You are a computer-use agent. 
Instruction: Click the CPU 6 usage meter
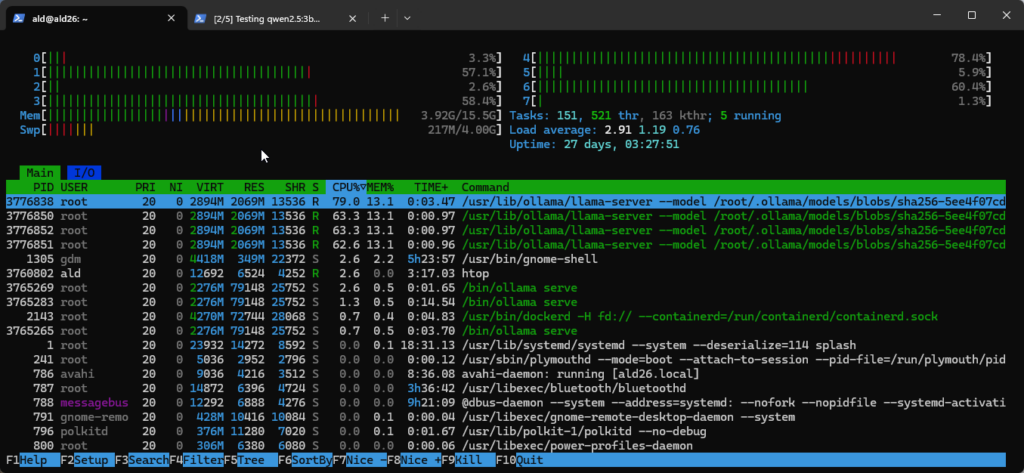pyautogui.click(x=757, y=86)
